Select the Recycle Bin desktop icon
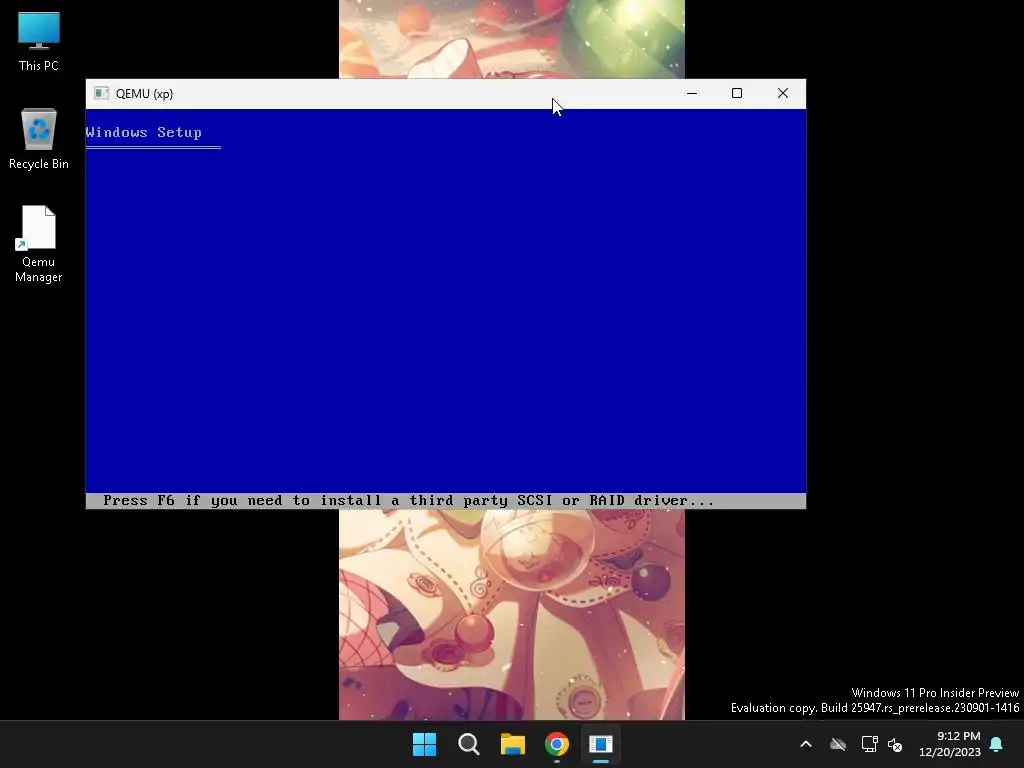Screen dimensions: 1024x768 pos(39,138)
